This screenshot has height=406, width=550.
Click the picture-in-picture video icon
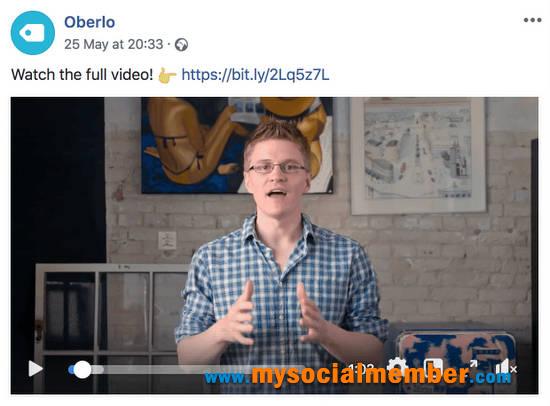click(433, 366)
